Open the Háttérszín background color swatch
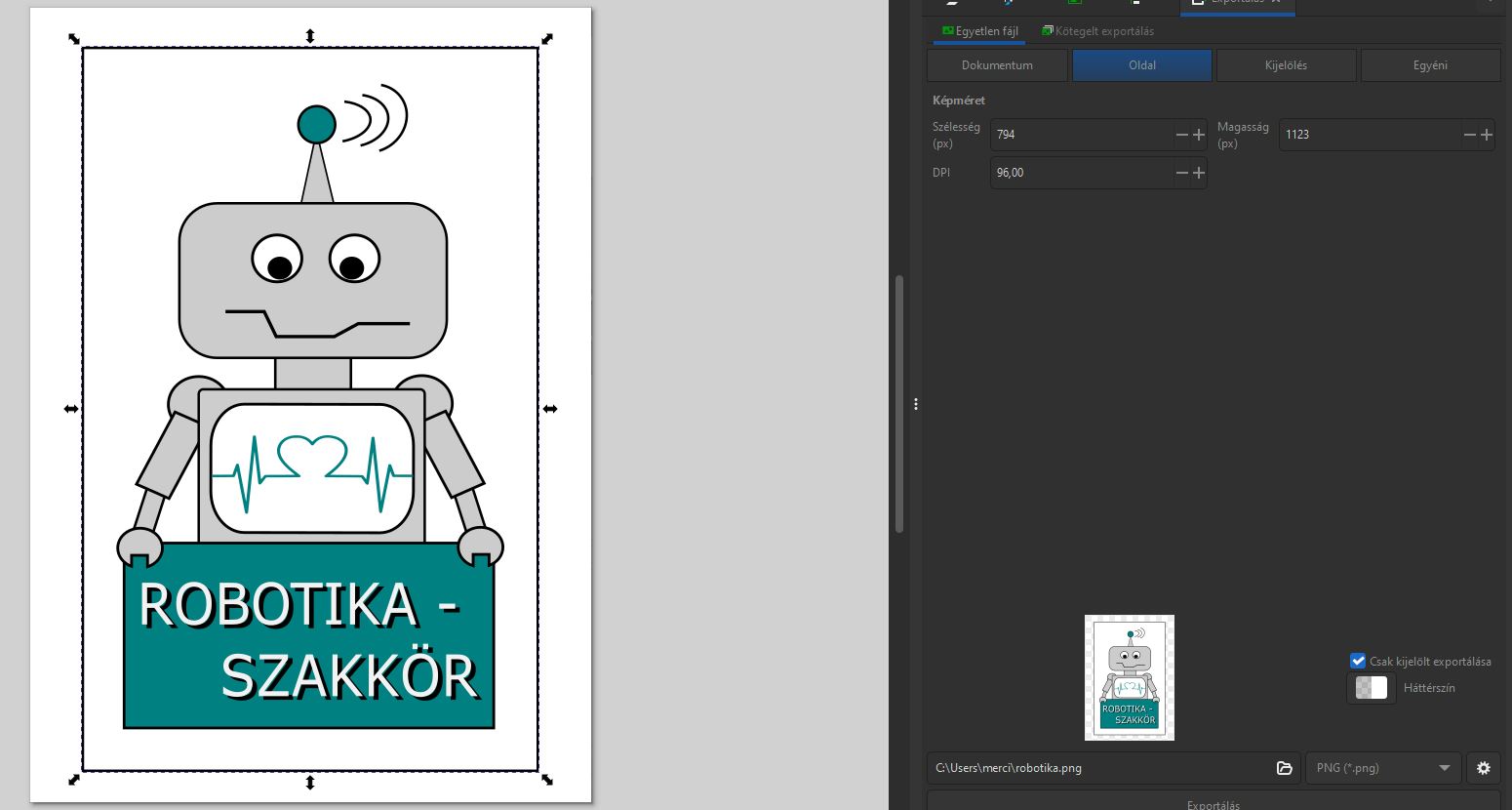The image size is (1512, 810). (1371, 688)
